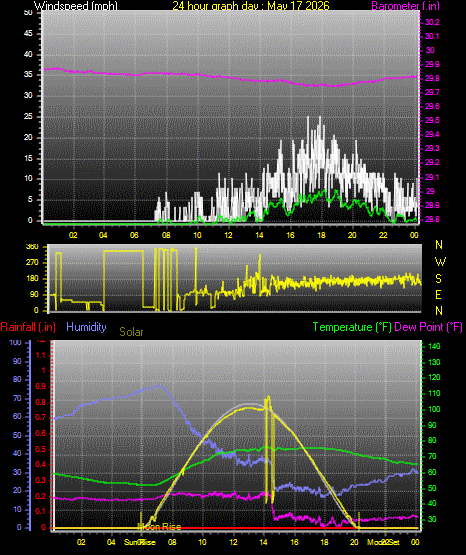Click the Temperature (°F) legend label
Image resolution: width=466 pixels, height=555 pixels.
[x=352, y=327]
